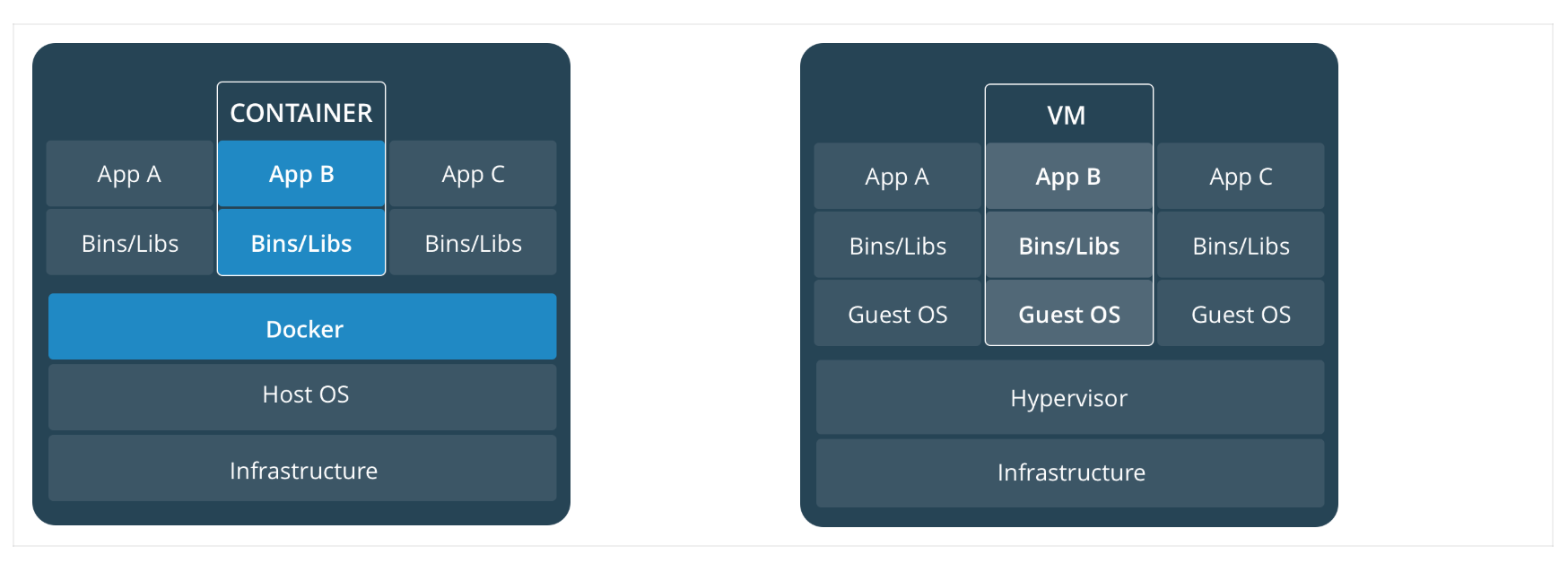Click App C block in the container diagram
1568x563 pixels.
click(473, 174)
